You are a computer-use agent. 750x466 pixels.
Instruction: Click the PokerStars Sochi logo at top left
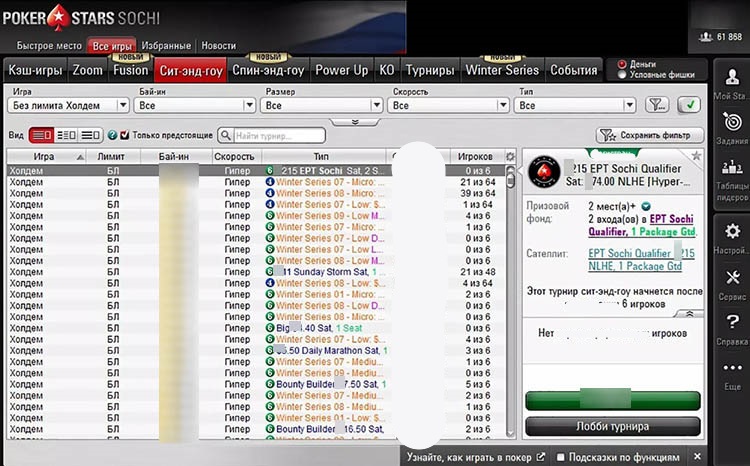[x=81, y=18]
